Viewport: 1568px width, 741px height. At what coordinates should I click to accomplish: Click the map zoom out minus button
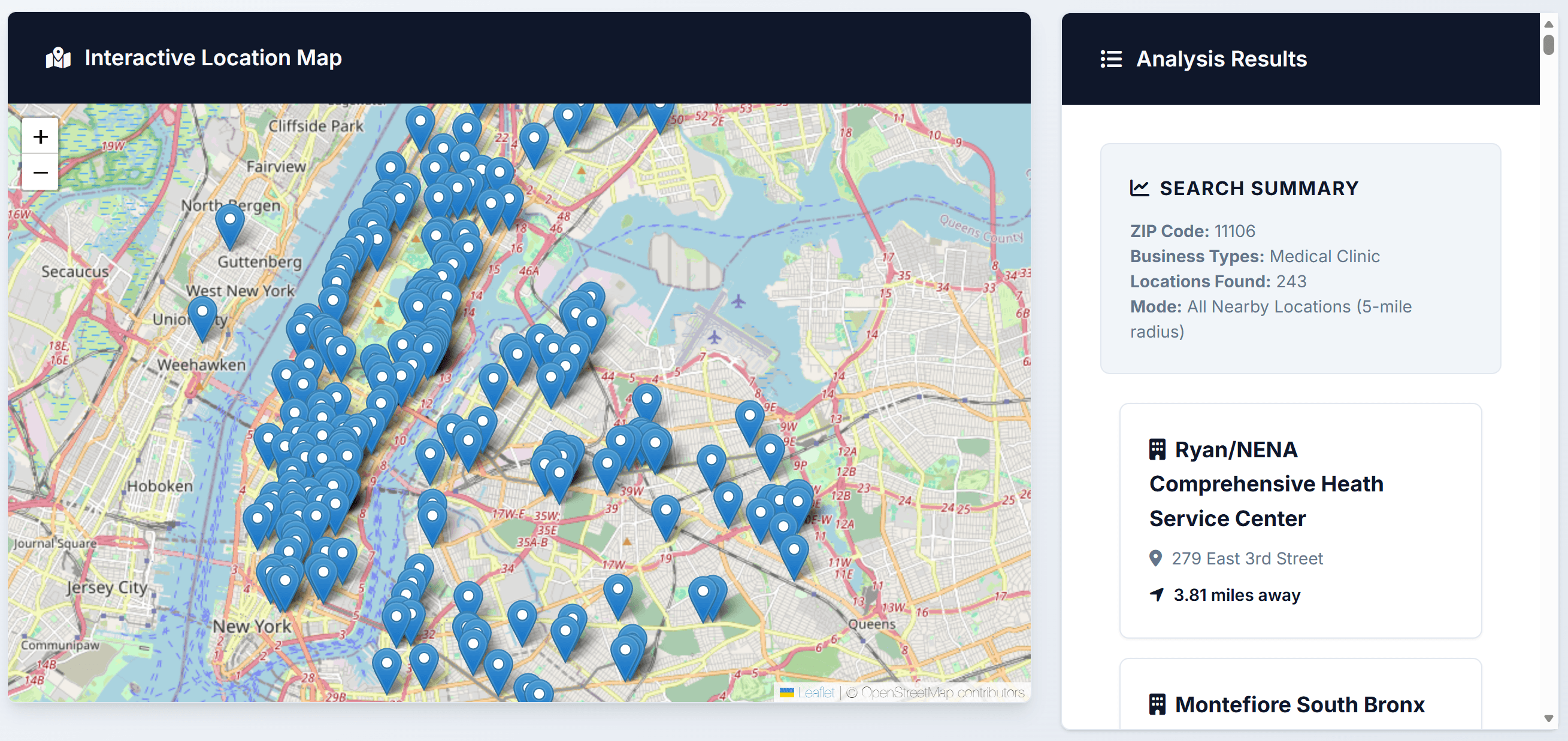[x=40, y=173]
